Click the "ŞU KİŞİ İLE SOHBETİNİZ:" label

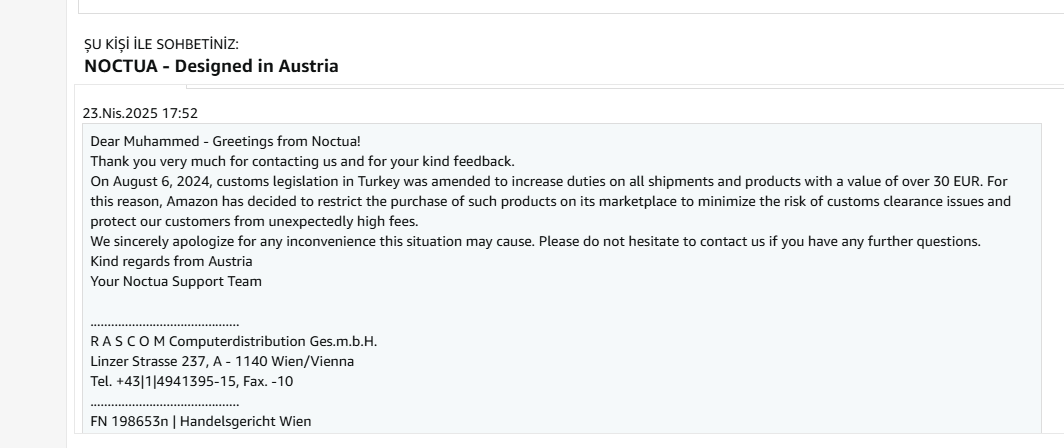pyautogui.click(x=161, y=44)
